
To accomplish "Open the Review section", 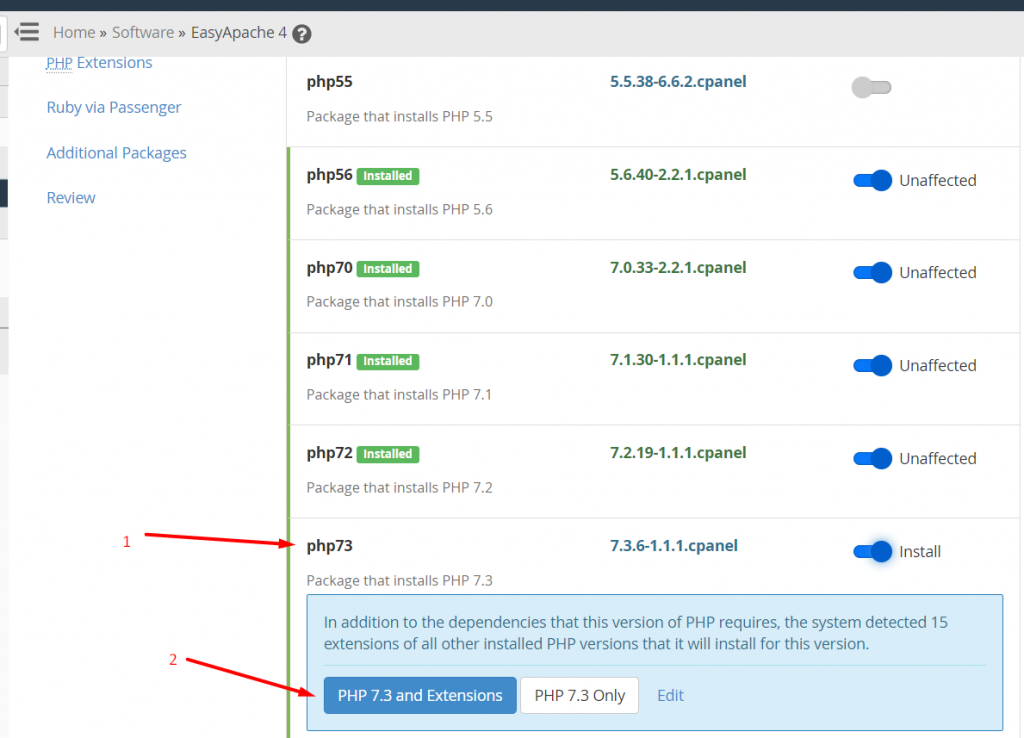I will tap(70, 197).
